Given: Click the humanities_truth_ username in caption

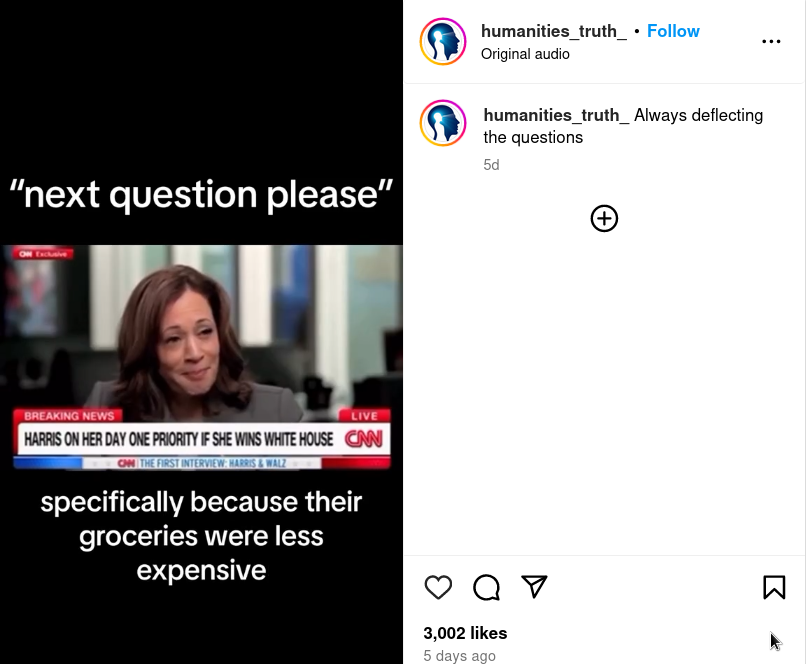Looking at the screenshot, I should click(x=556, y=115).
